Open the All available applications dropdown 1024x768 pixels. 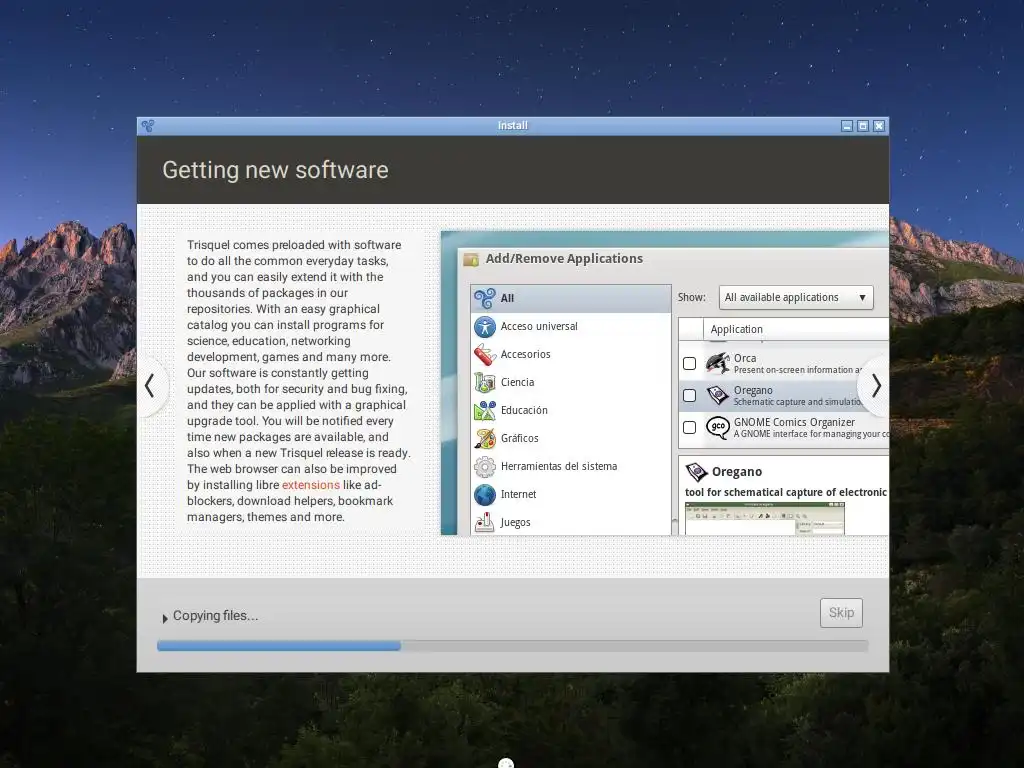pos(795,298)
